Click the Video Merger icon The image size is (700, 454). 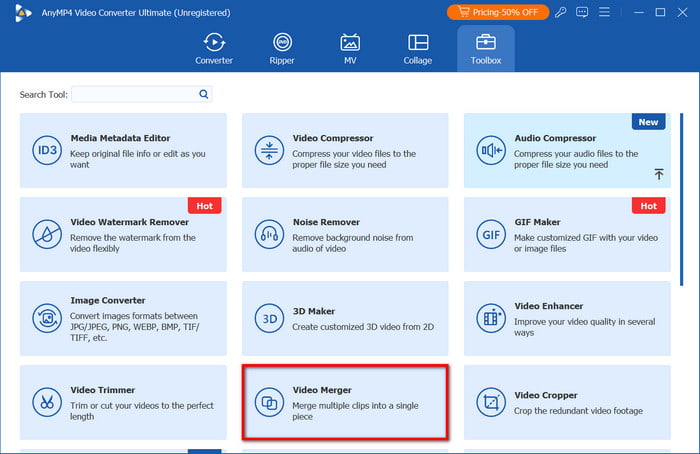pyautogui.click(x=269, y=402)
